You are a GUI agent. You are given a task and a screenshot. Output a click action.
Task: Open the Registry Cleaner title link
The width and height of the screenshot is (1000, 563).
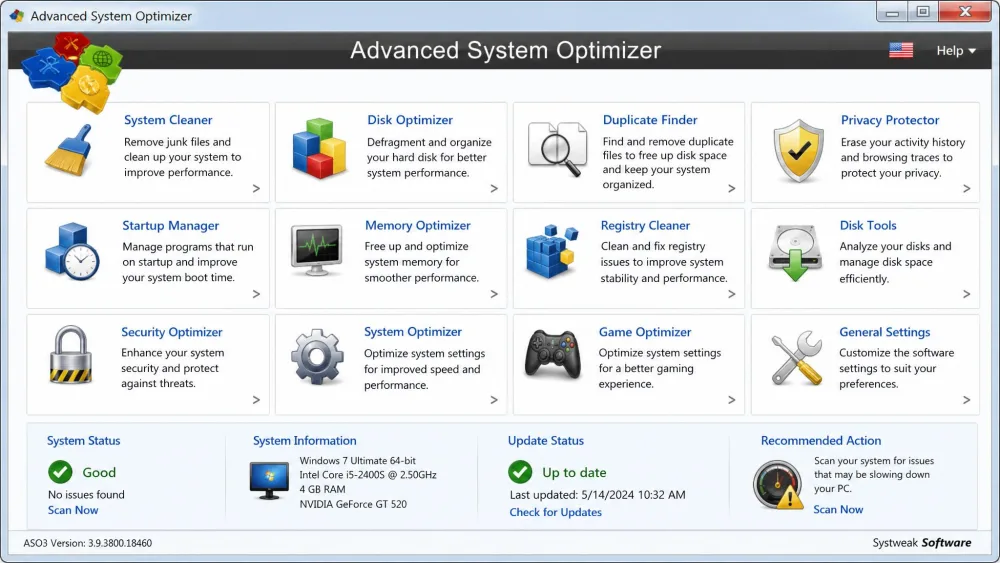coord(645,226)
